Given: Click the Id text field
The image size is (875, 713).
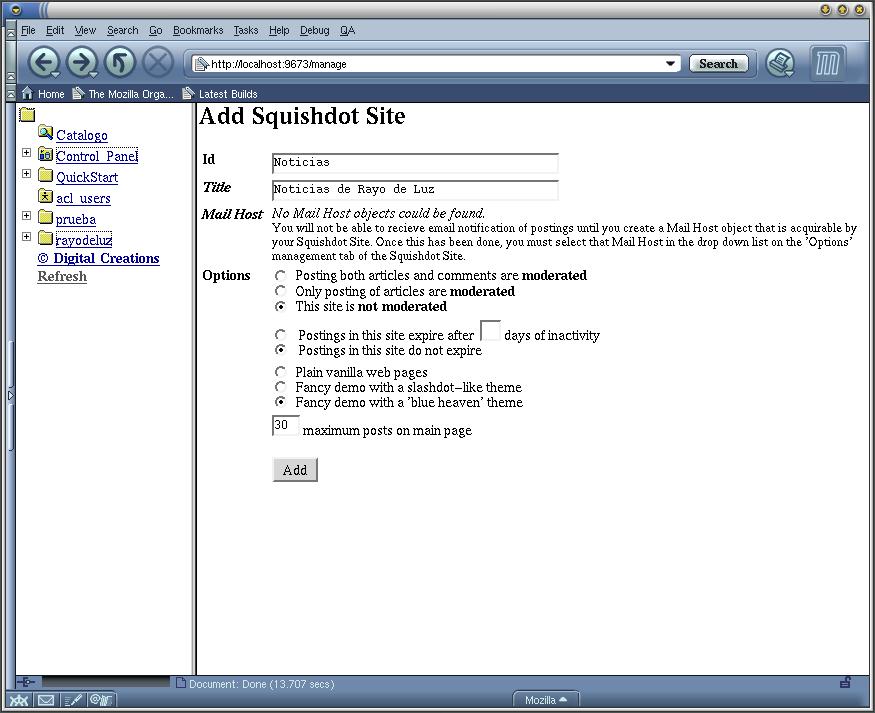Looking at the screenshot, I should [x=415, y=163].
